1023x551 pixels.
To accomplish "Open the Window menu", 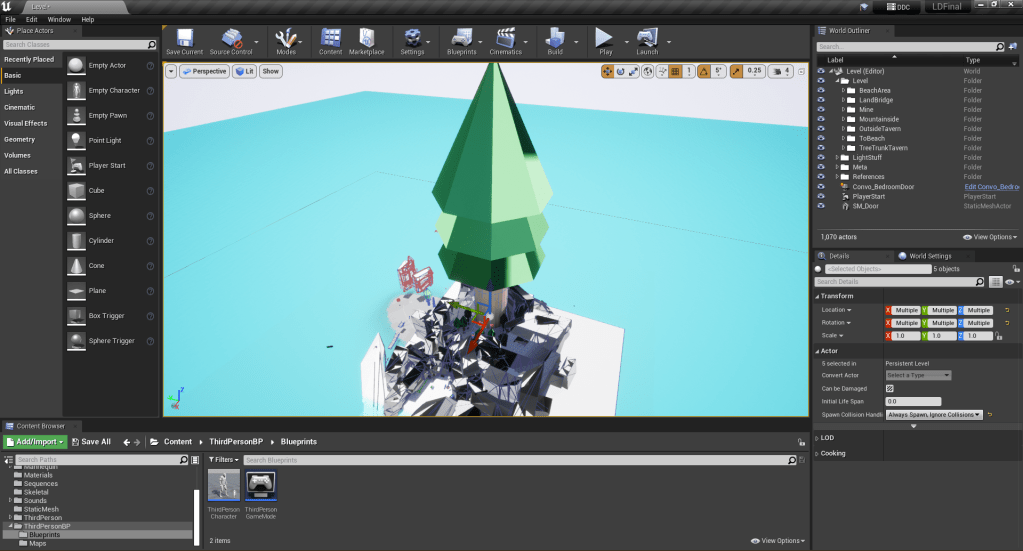I will (59, 19).
